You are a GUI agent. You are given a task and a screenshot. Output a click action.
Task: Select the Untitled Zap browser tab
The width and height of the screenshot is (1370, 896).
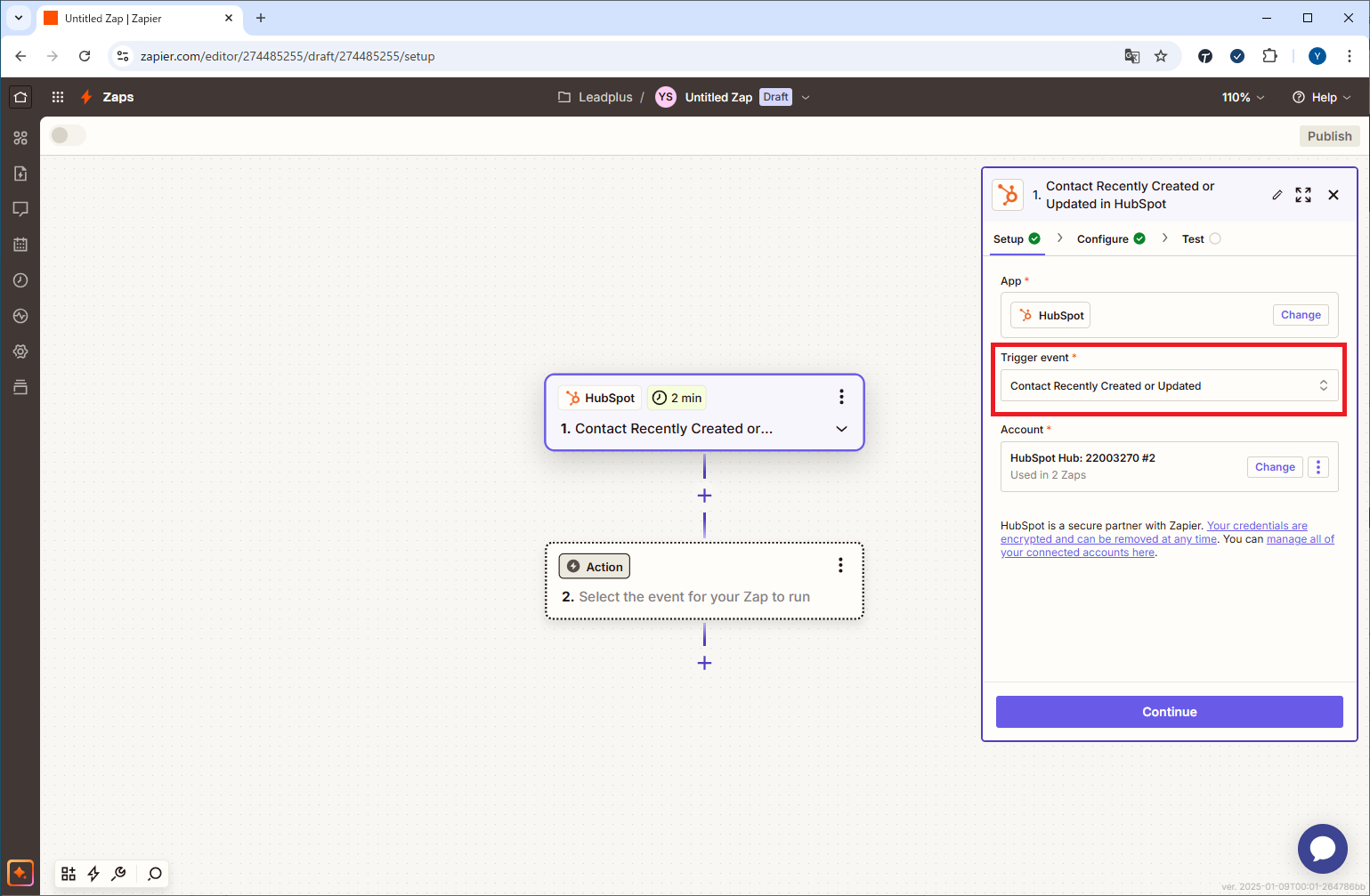(x=138, y=18)
